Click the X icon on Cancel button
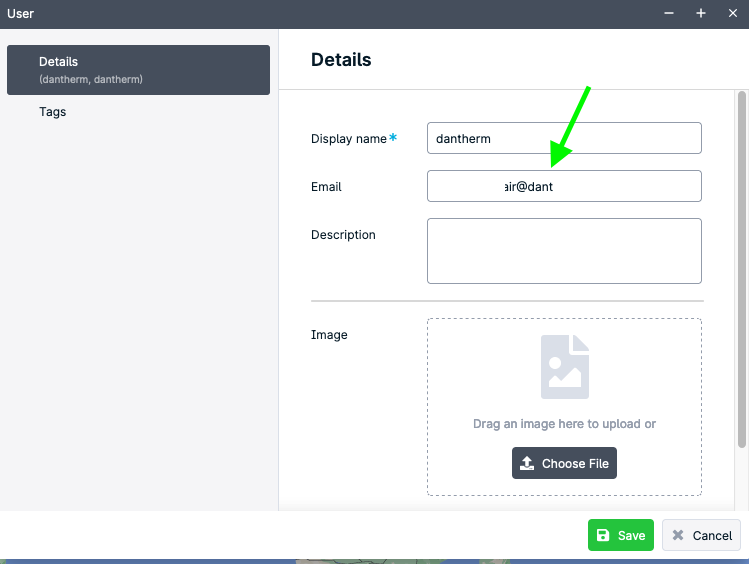Screen dimensions: 749x564 678,535
